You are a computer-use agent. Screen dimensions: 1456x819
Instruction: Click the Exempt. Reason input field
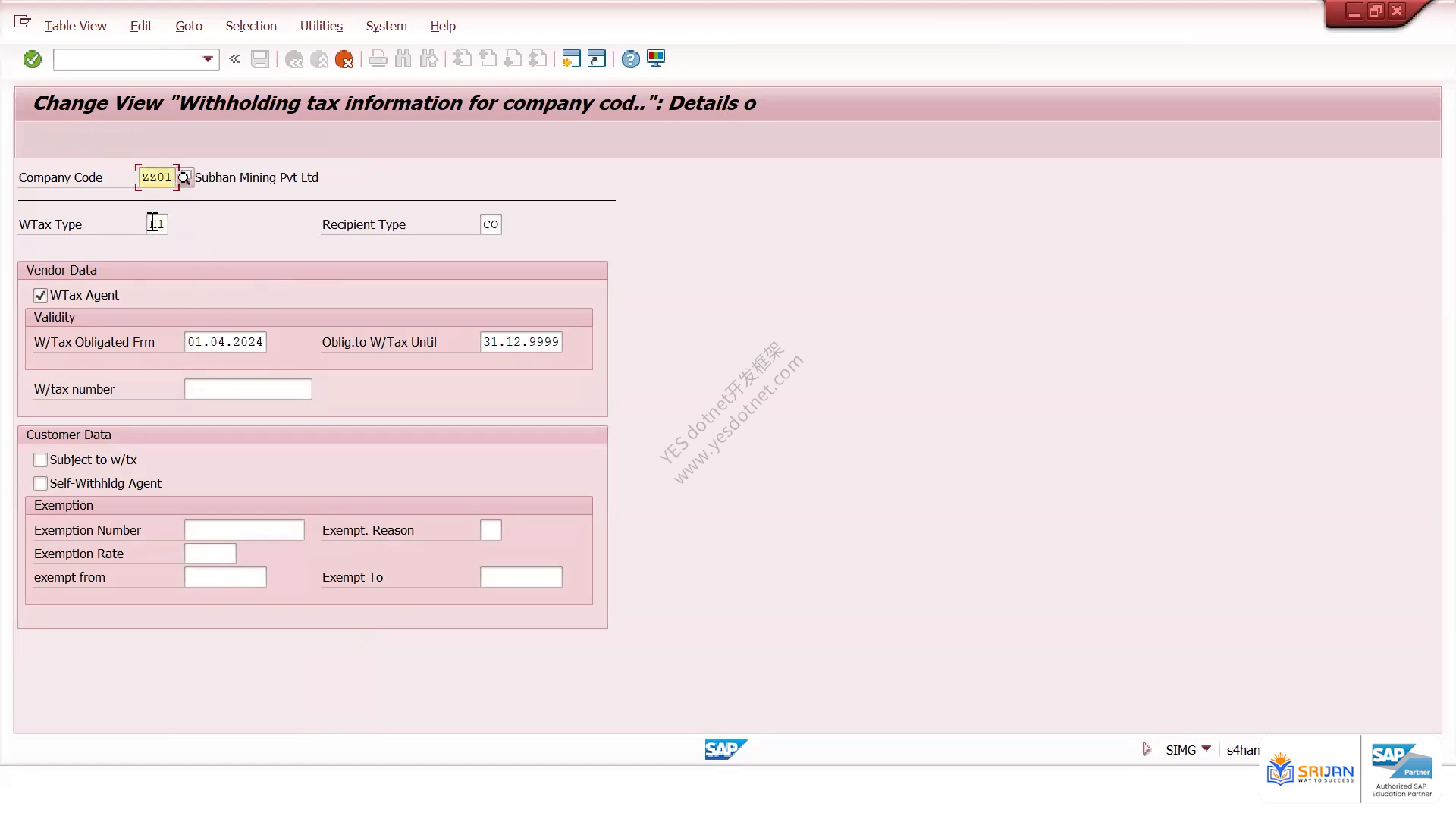coord(491,530)
